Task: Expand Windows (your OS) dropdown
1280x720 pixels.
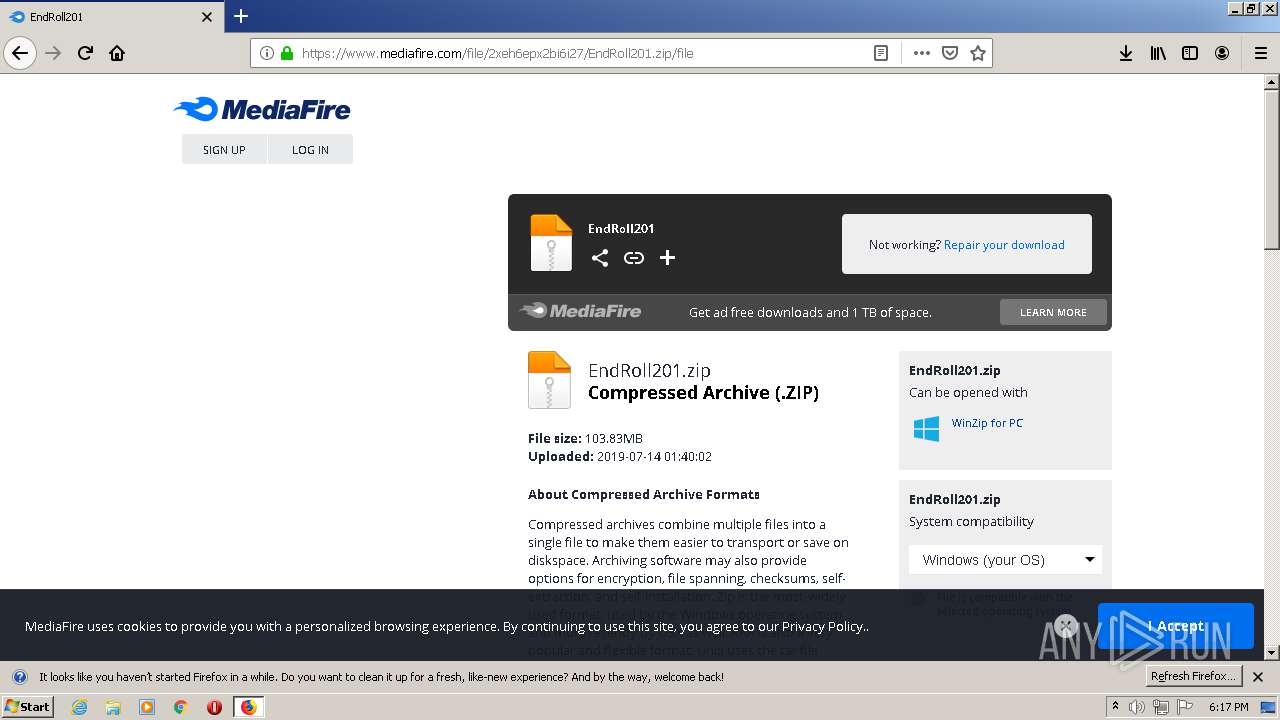Action: (x=1005, y=559)
